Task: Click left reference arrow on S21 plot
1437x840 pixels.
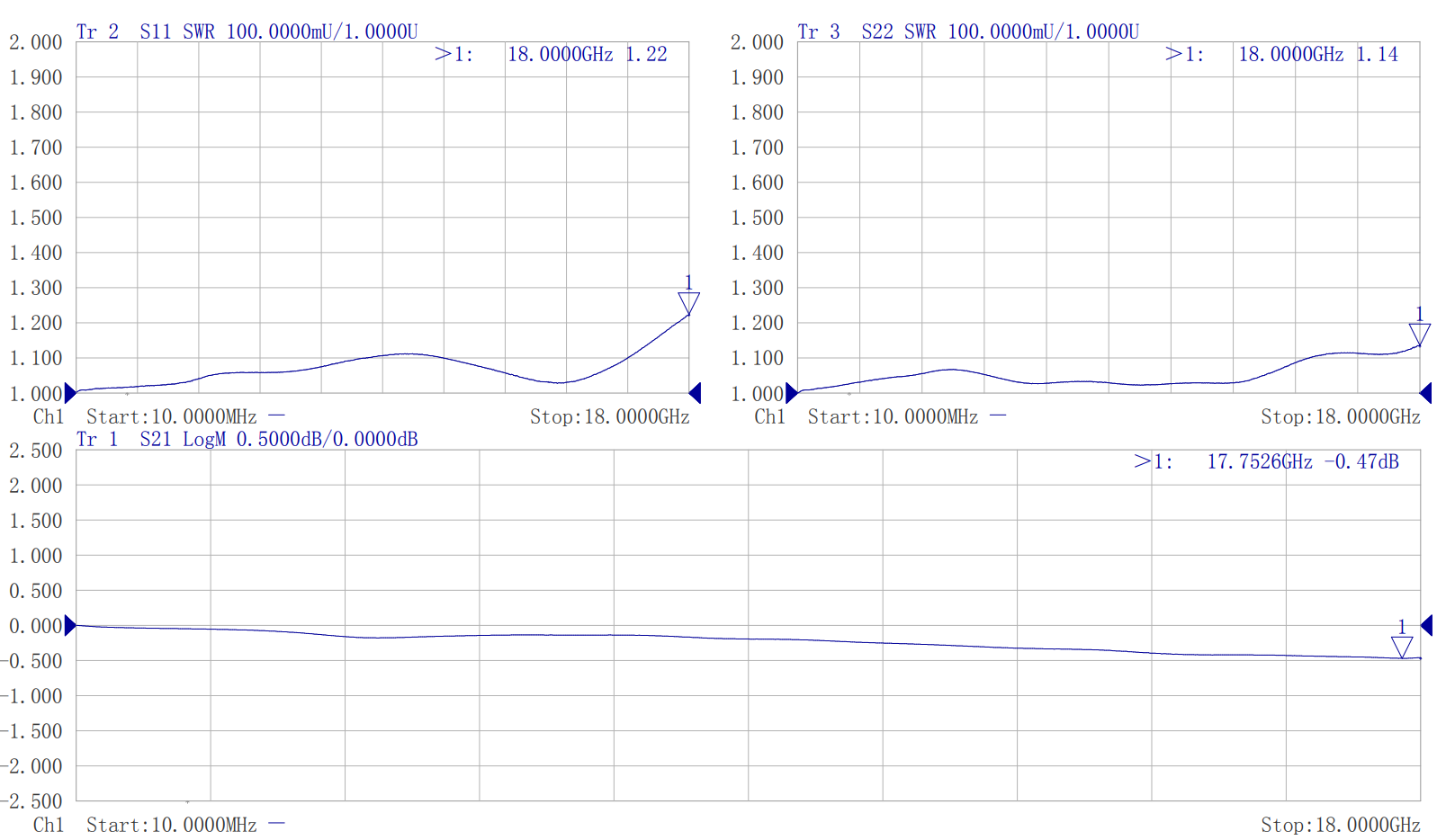Action: click(70, 625)
